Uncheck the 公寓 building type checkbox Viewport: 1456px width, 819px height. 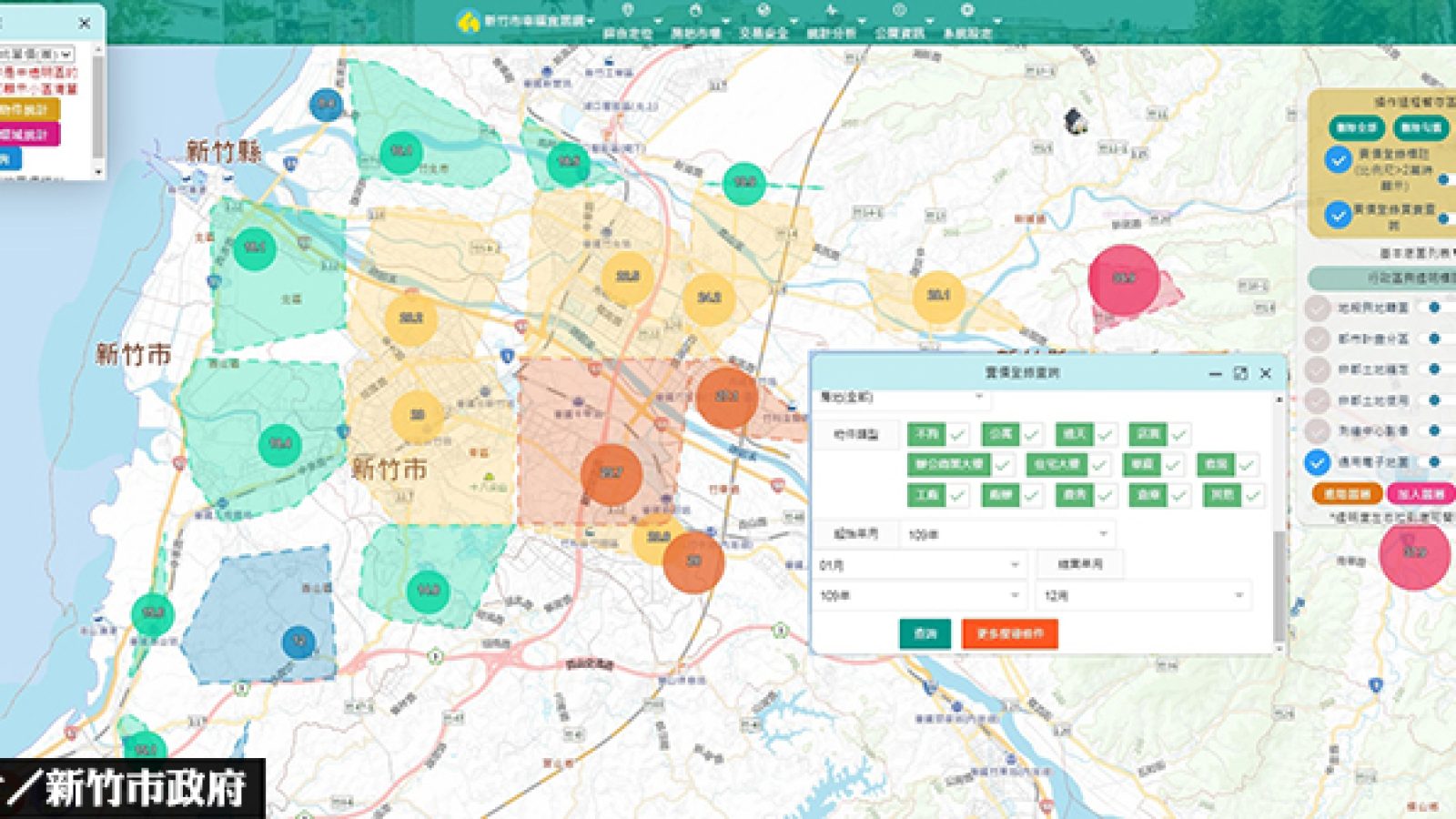[x=1030, y=435]
